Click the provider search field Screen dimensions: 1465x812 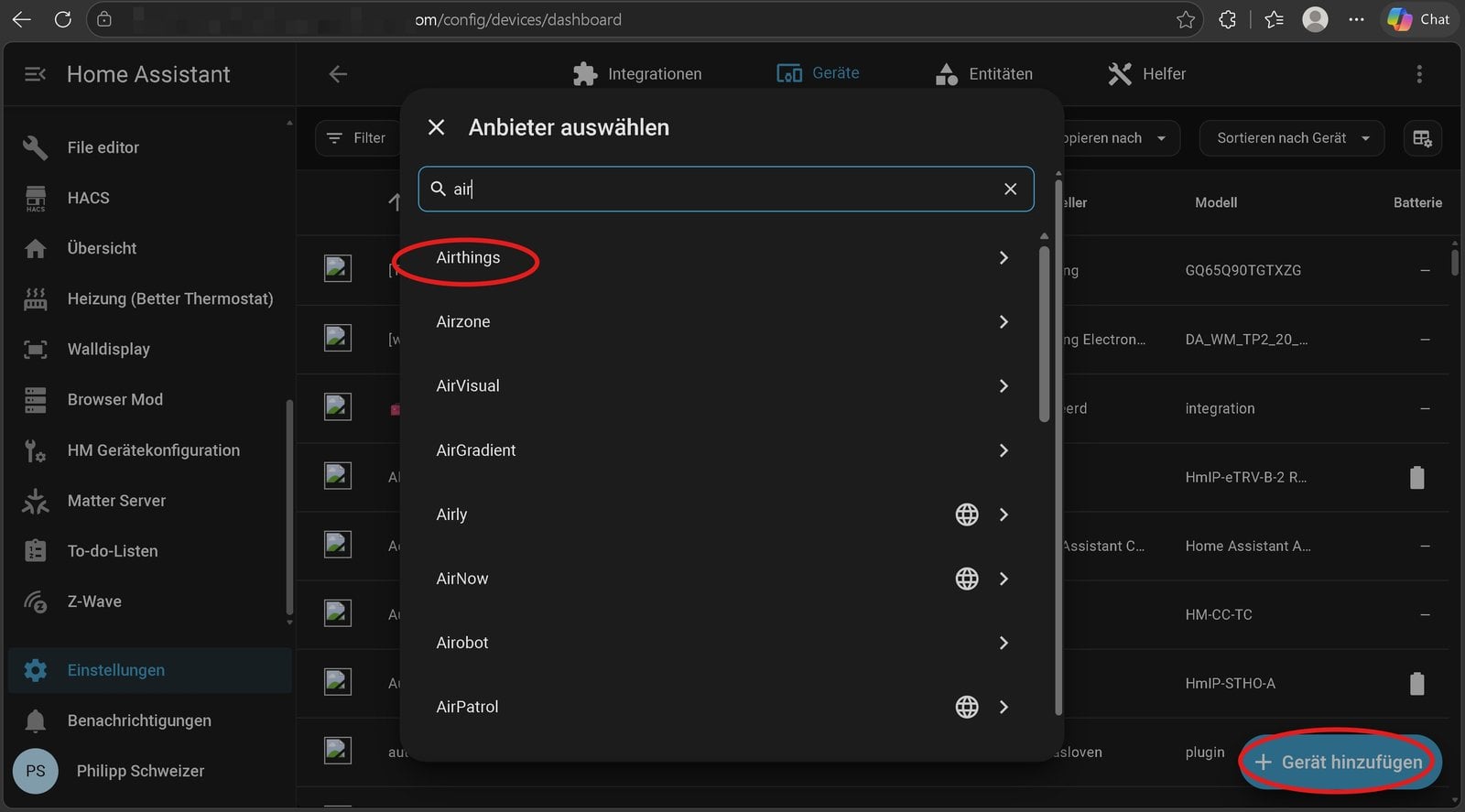point(726,189)
